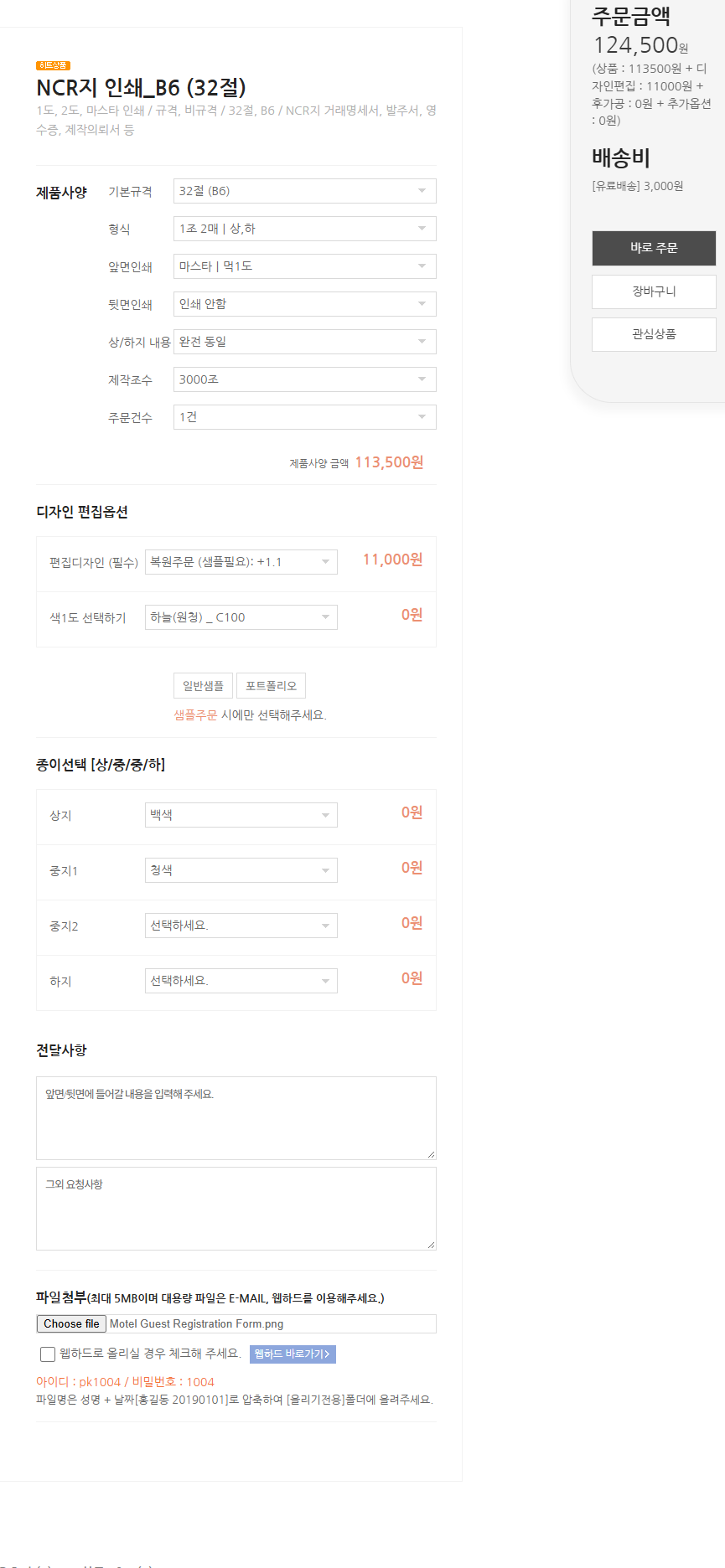Click the 11,000원 편집디자인 price
This screenshot has width=725, height=1568.
point(392,560)
